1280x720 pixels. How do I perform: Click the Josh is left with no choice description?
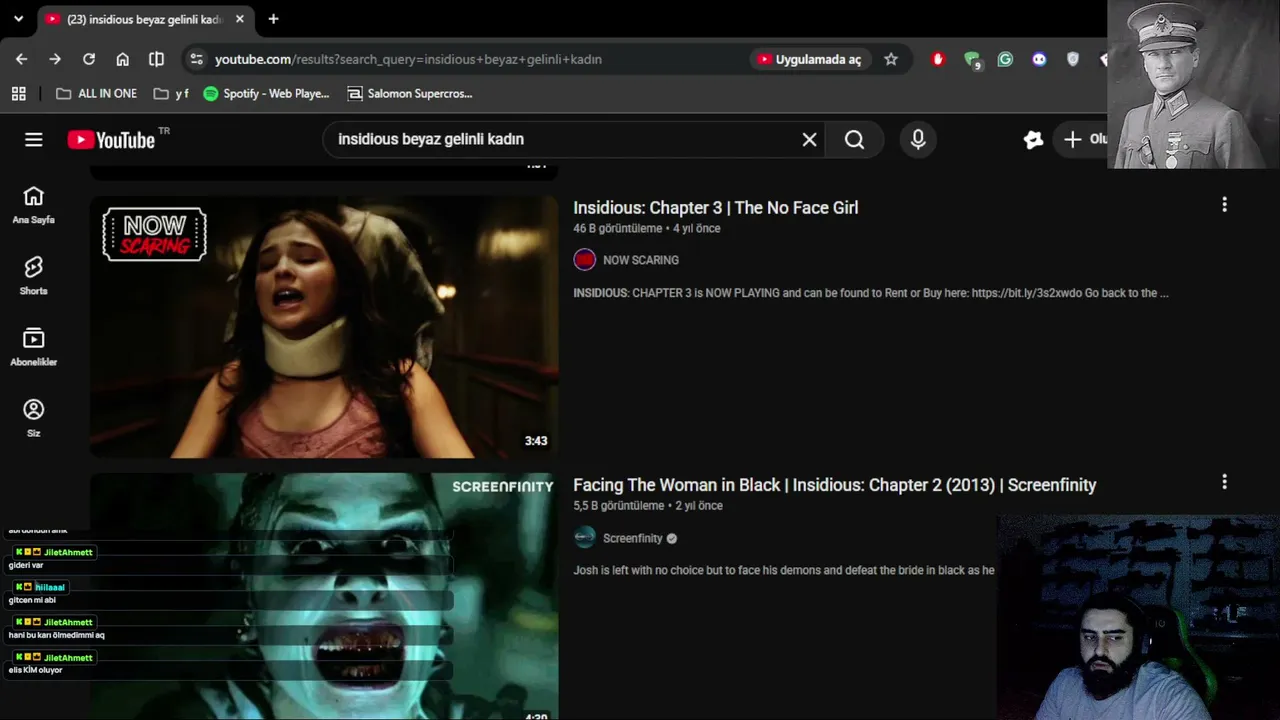click(784, 570)
